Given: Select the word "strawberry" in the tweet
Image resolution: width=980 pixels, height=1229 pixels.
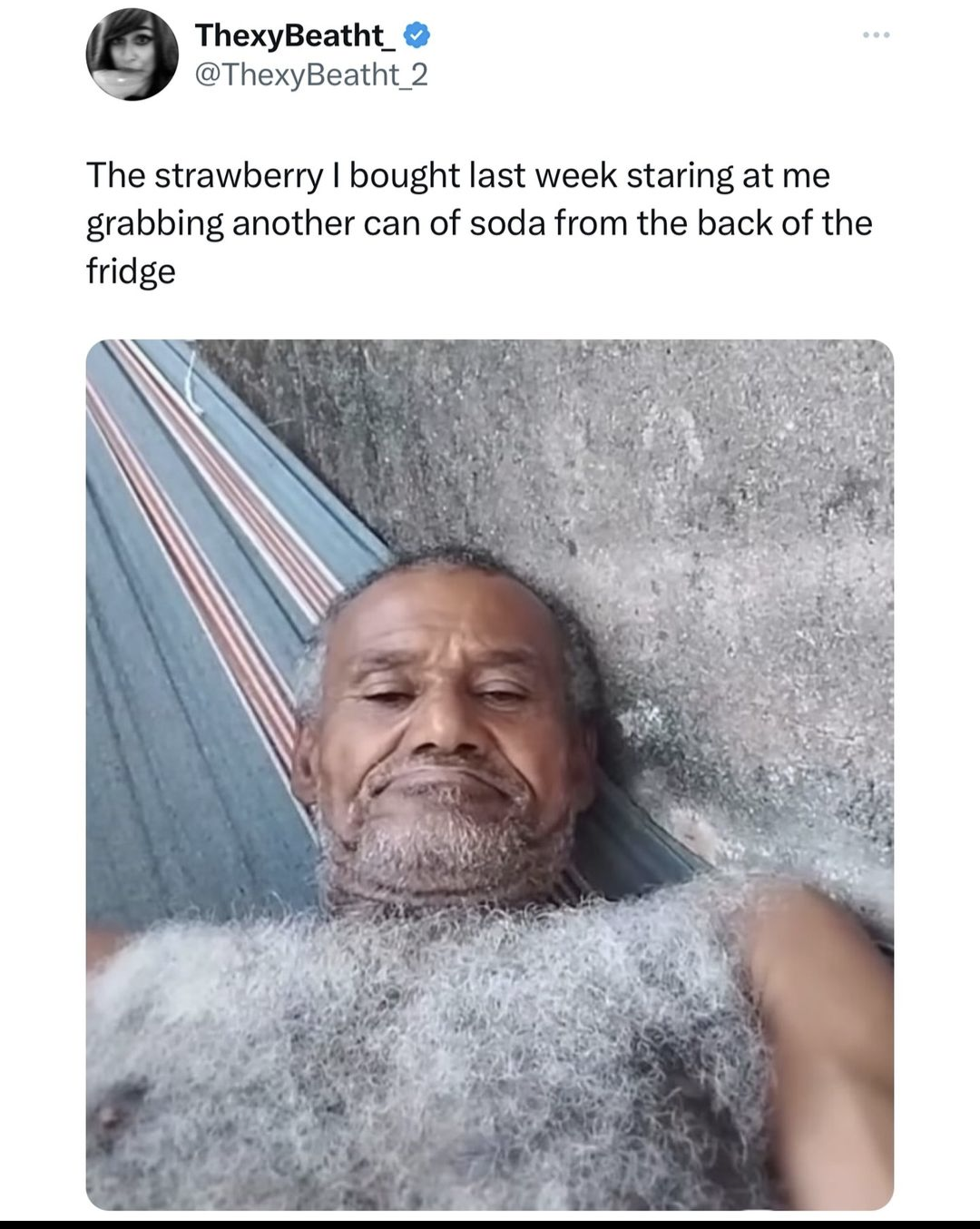Looking at the screenshot, I should pos(238,176).
